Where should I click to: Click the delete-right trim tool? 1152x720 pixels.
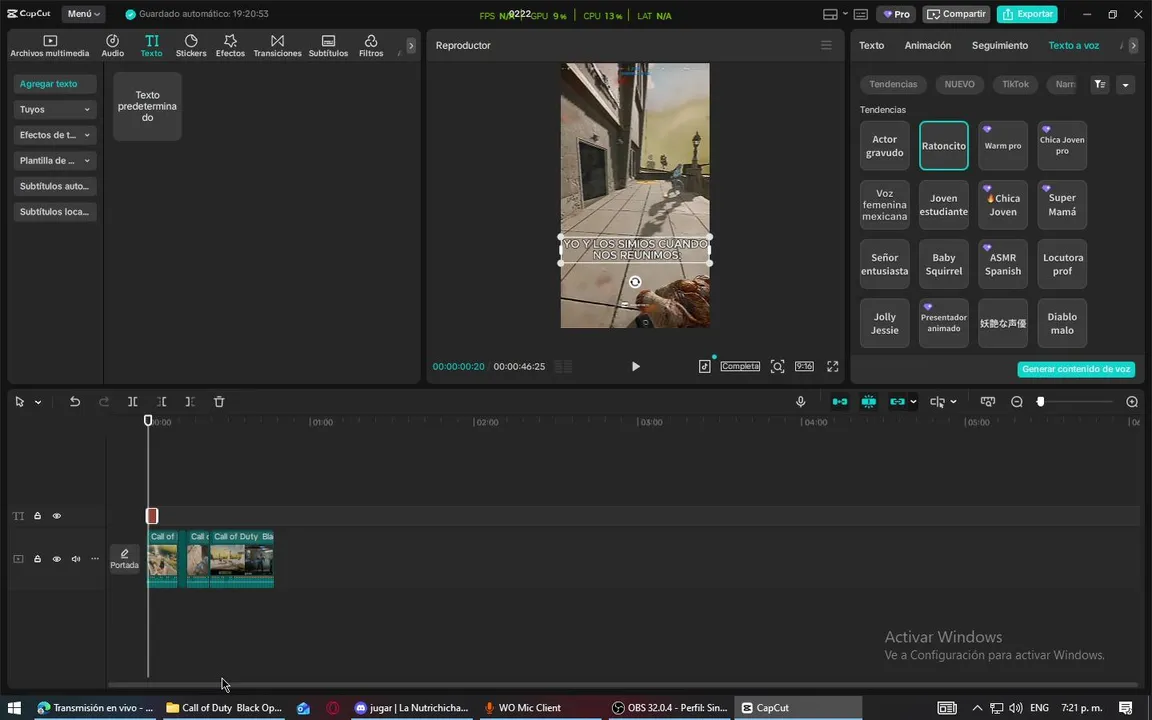[190, 402]
